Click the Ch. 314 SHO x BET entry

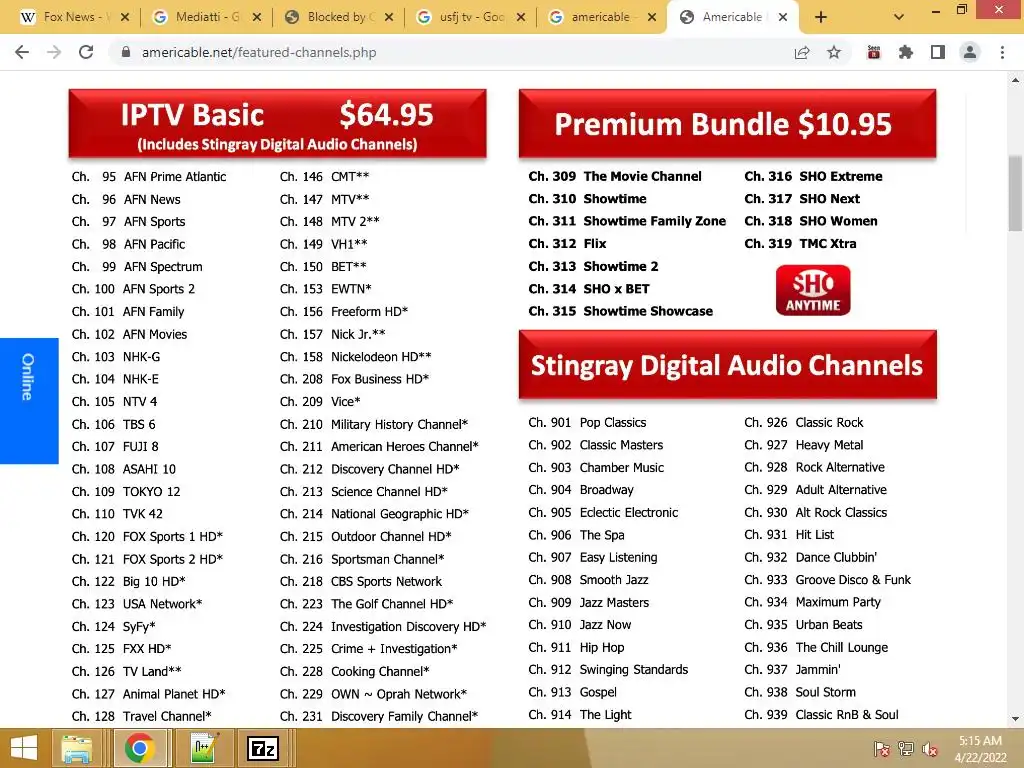[x=589, y=289]
